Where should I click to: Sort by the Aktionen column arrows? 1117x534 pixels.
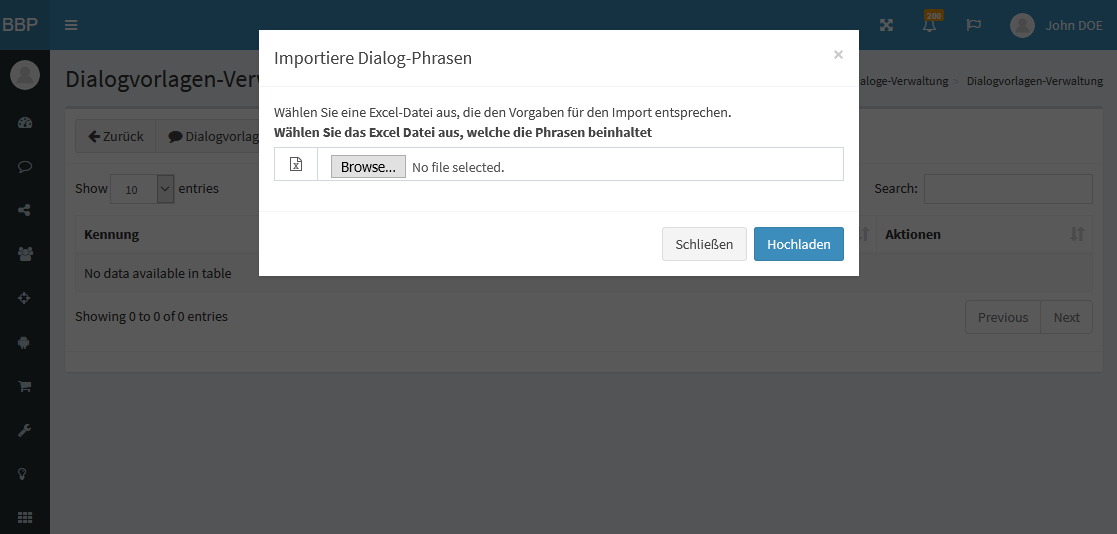point(1077,234)
